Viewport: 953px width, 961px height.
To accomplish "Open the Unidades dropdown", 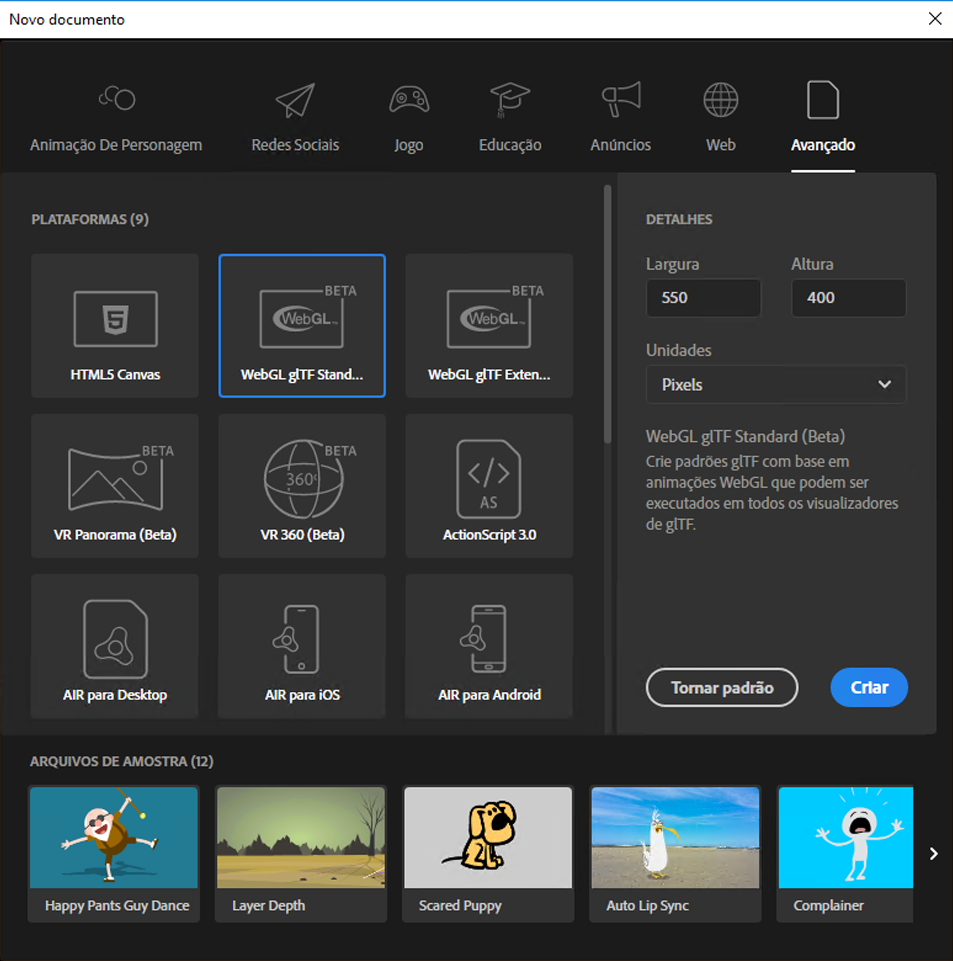I will pos(776,385).
